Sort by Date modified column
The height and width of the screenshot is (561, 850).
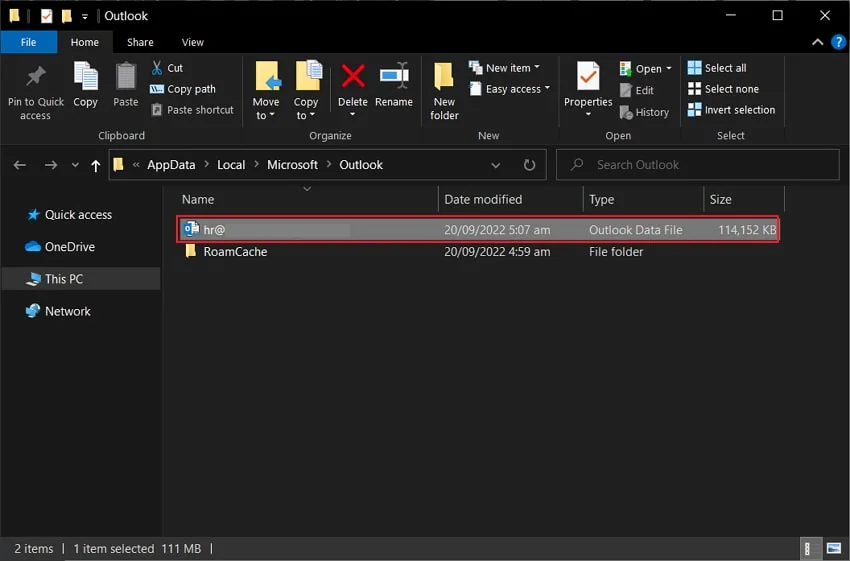click(510, 199)
